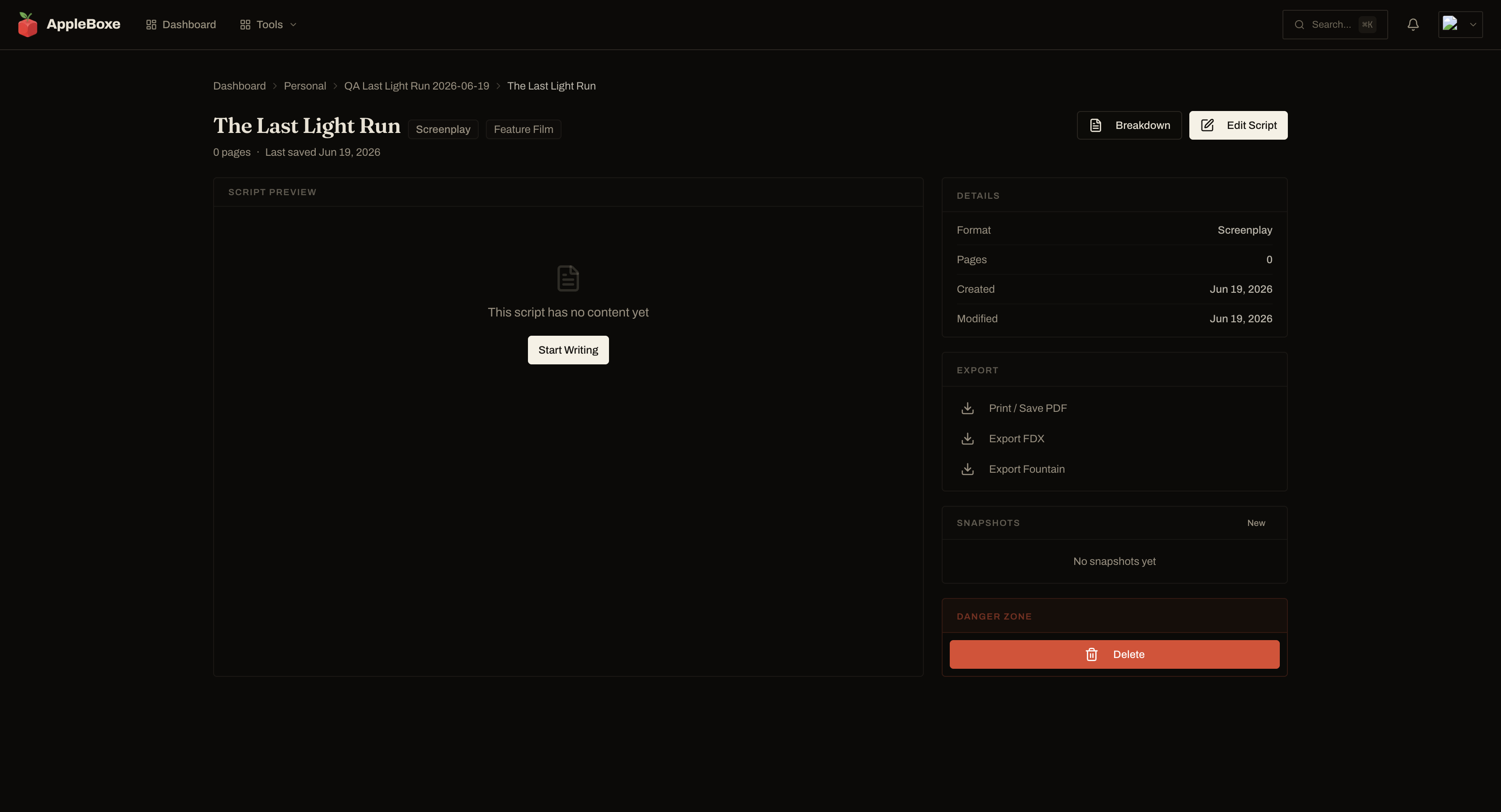
Task: Open Dashboard in the top navigation
Action: (180, 25)
